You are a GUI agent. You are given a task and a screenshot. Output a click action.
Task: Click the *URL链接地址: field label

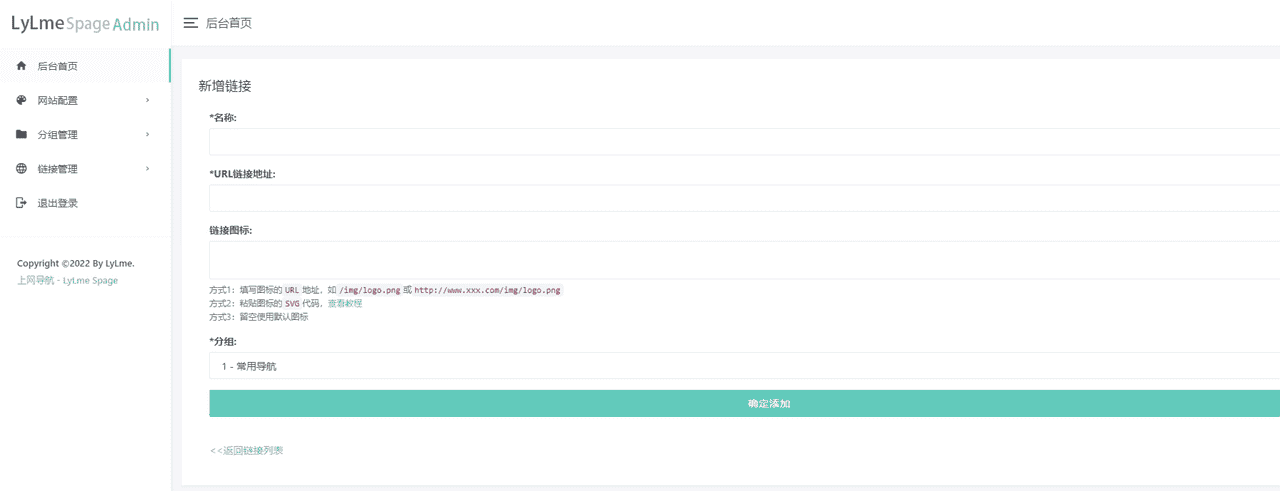click(242, 174)
